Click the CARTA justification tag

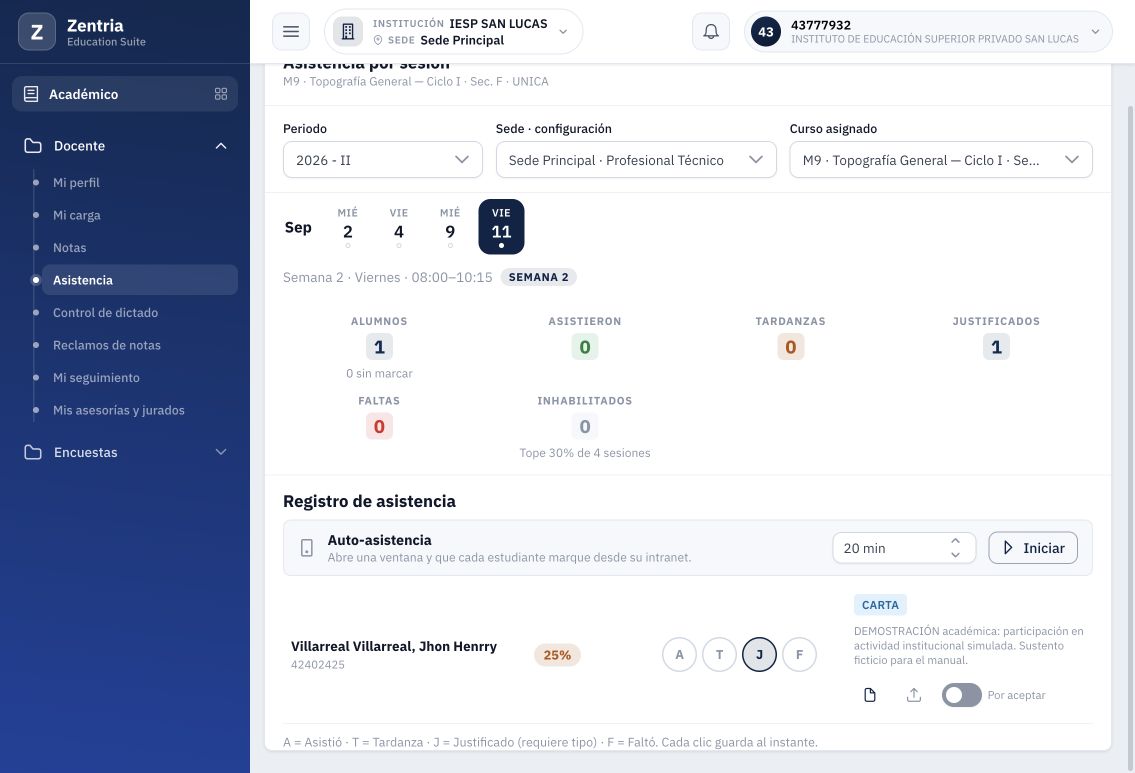[879, 605]
